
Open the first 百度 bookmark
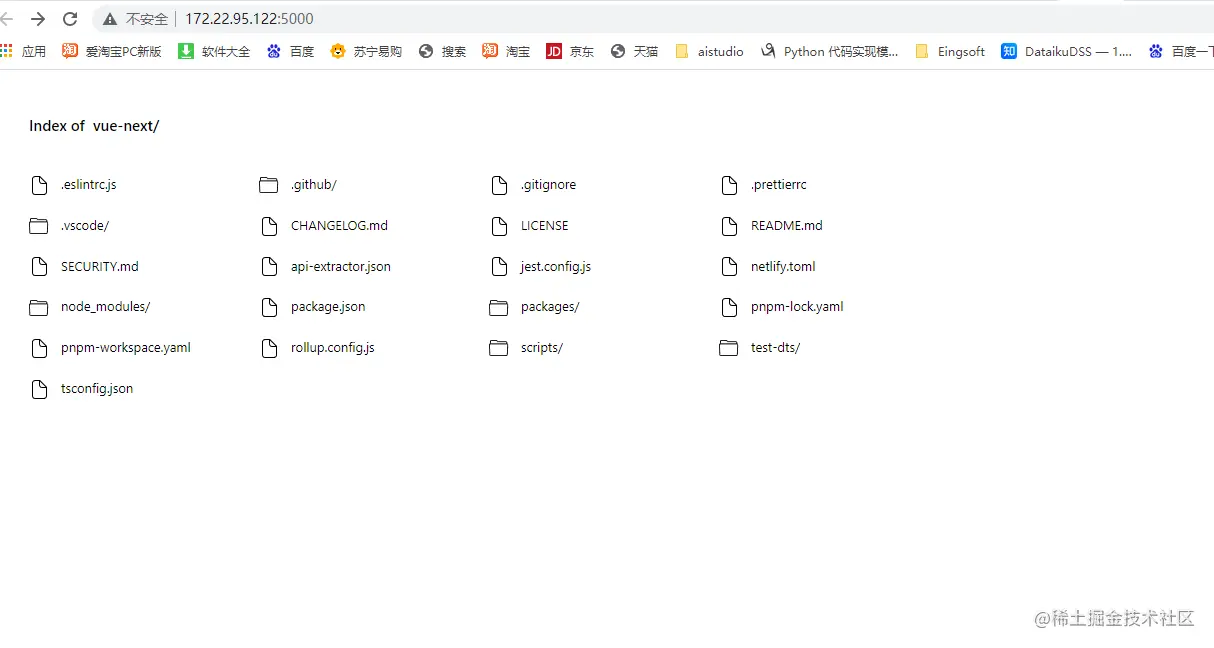pos(290,51)
